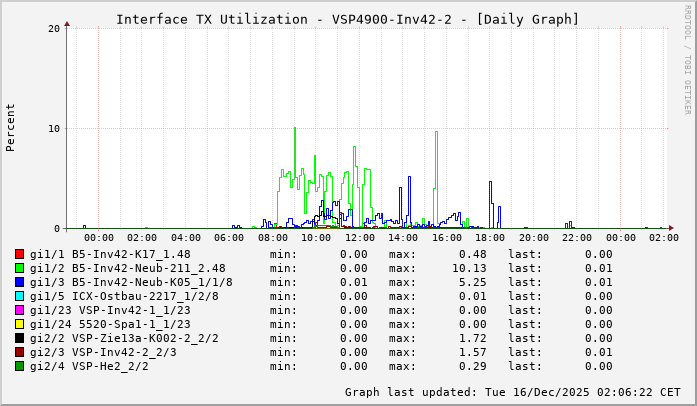Click the max value 0.29
Image resolution: width=697 pixels, height=406 pixels.
(473, 366)
